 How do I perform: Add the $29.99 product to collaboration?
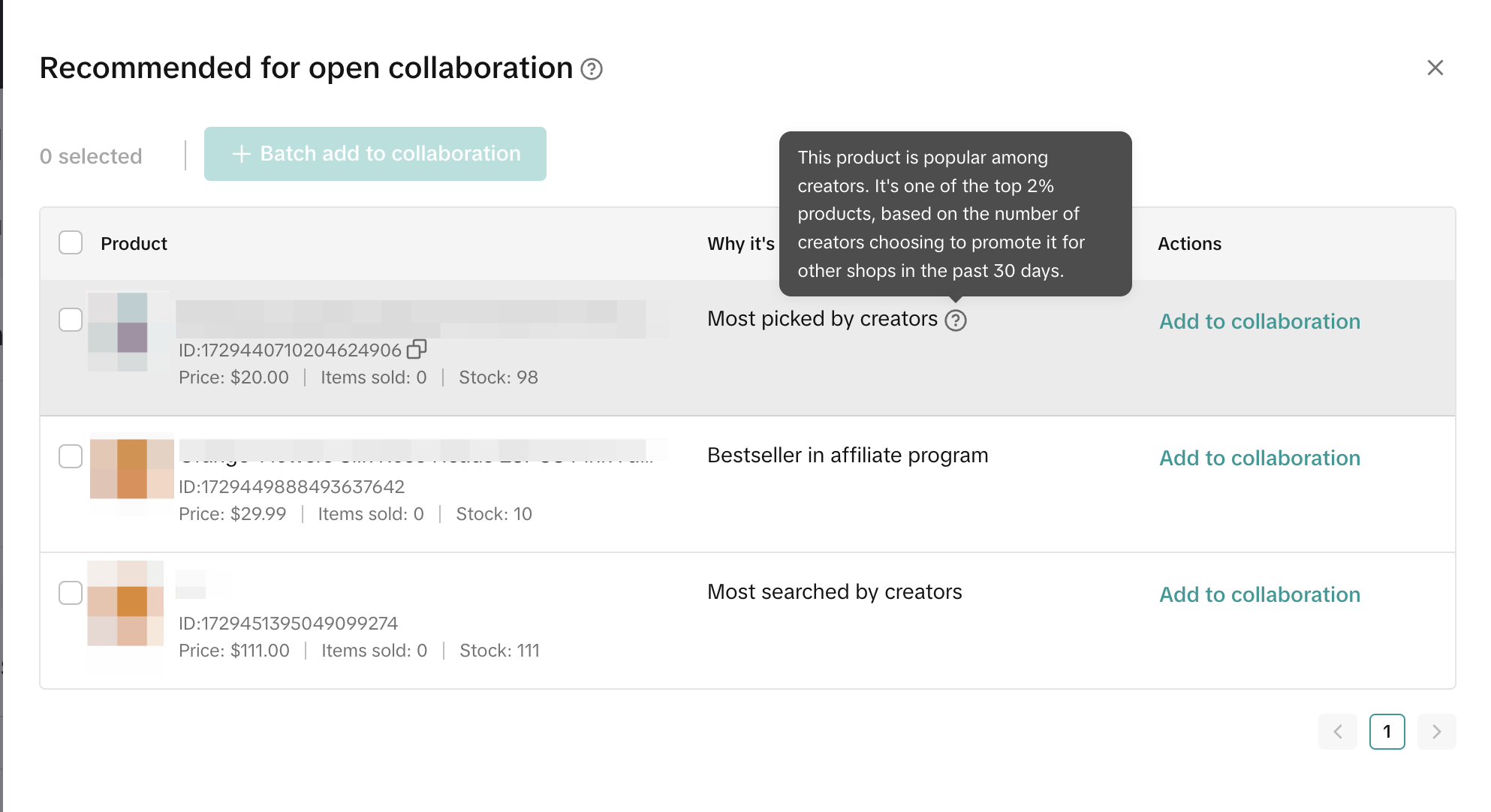(1259, 458)
